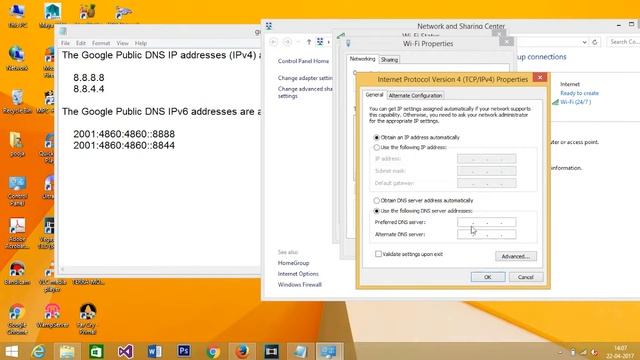Open the Sharing tab in Wi-Fi Properties

tap(389, 60)
